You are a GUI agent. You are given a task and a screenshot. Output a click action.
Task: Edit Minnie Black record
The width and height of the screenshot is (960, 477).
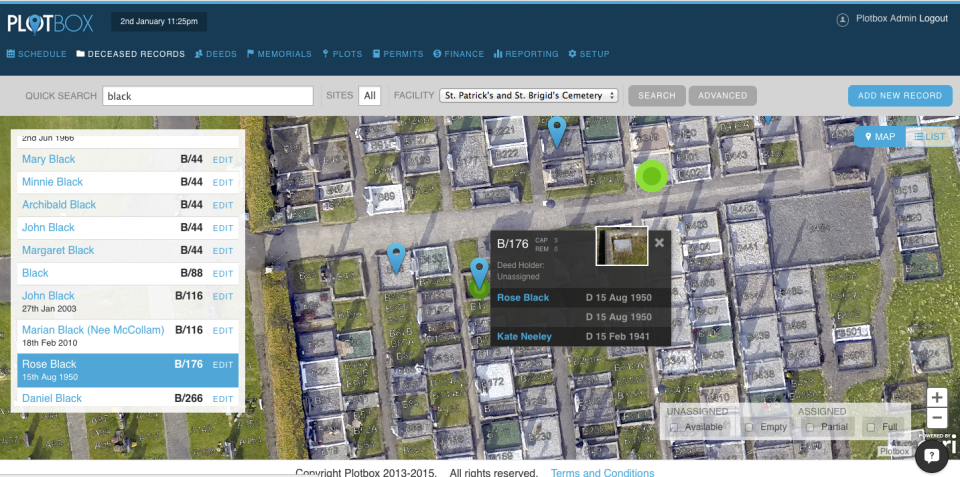(x=223, y=182)
